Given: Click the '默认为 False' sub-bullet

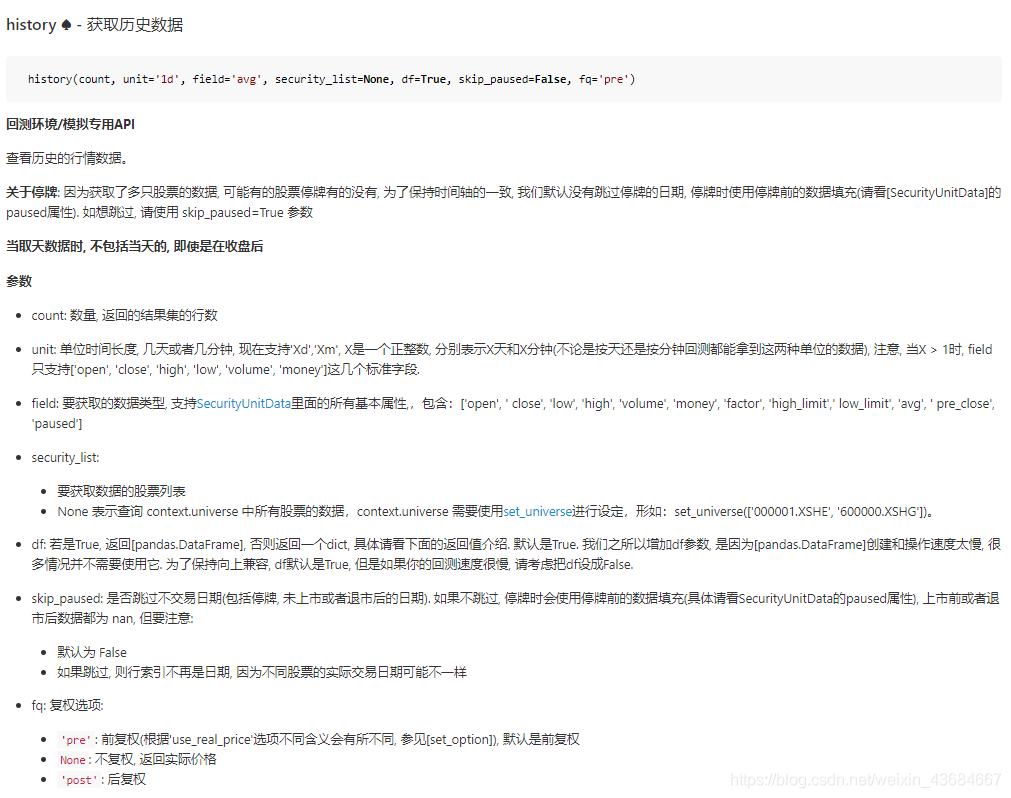Looking at the screenshot, I should click(x=92, y=652).
